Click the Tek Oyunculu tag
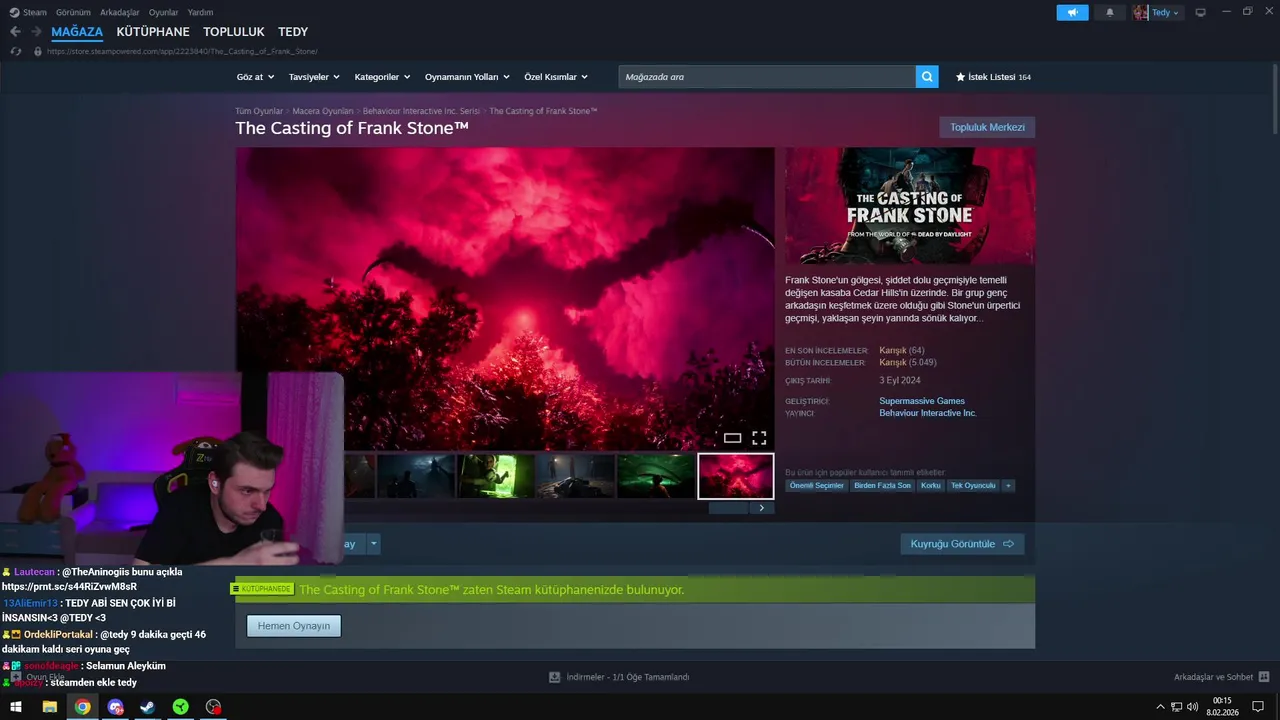The width and height of the screenshot is (1280, 720). point(973,485)
